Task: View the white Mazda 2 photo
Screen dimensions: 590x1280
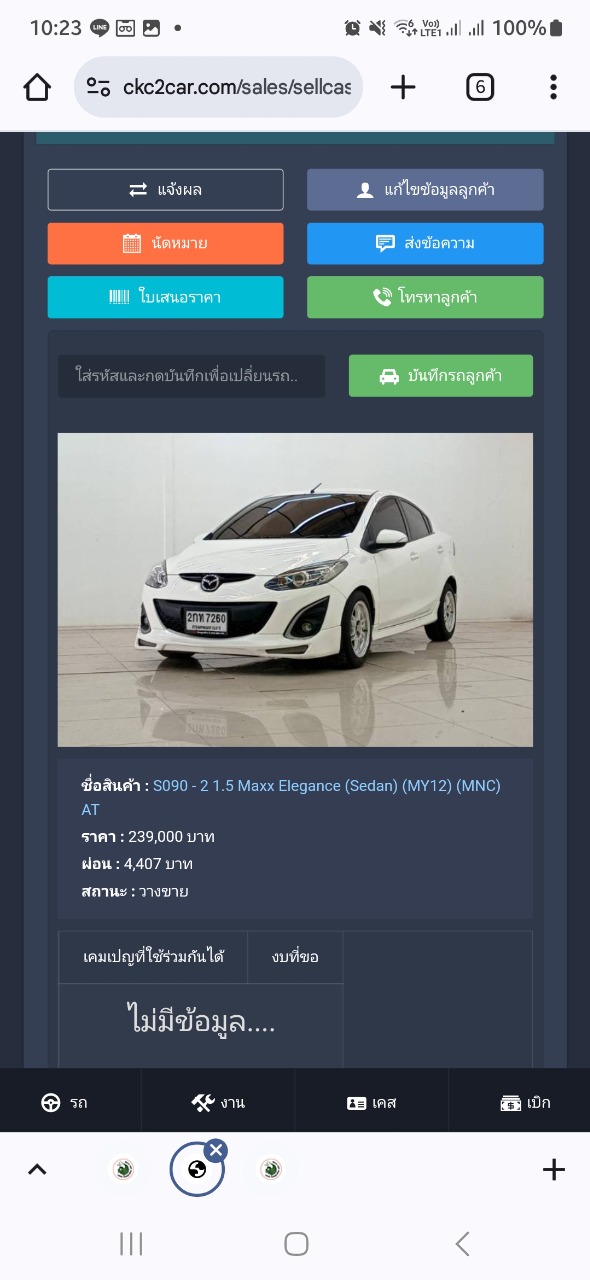Action: tap(295, 590)
